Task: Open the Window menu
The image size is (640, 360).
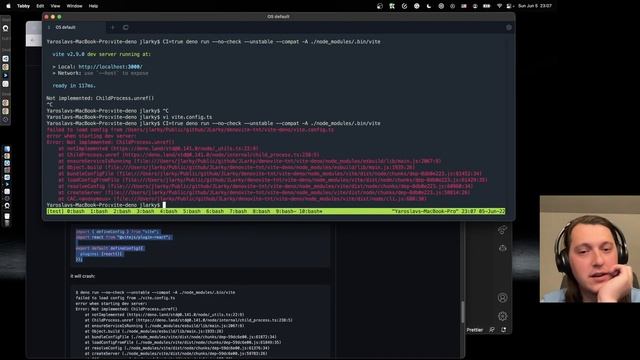Action: pos(74,6)
